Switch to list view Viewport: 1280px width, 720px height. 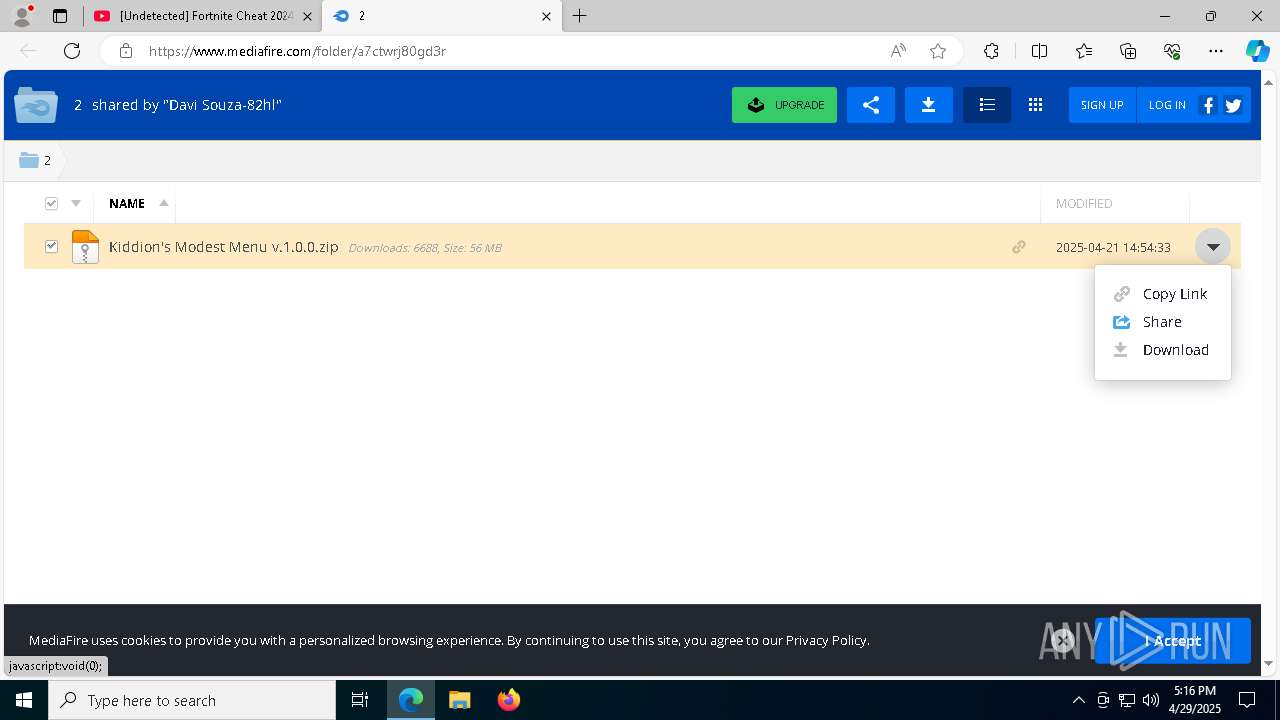click(987, 105)
